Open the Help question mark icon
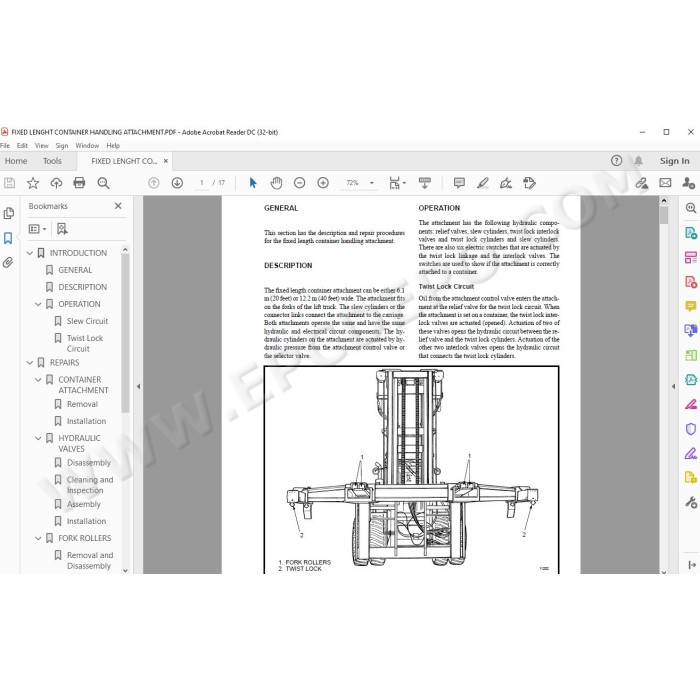 (616, 161)
